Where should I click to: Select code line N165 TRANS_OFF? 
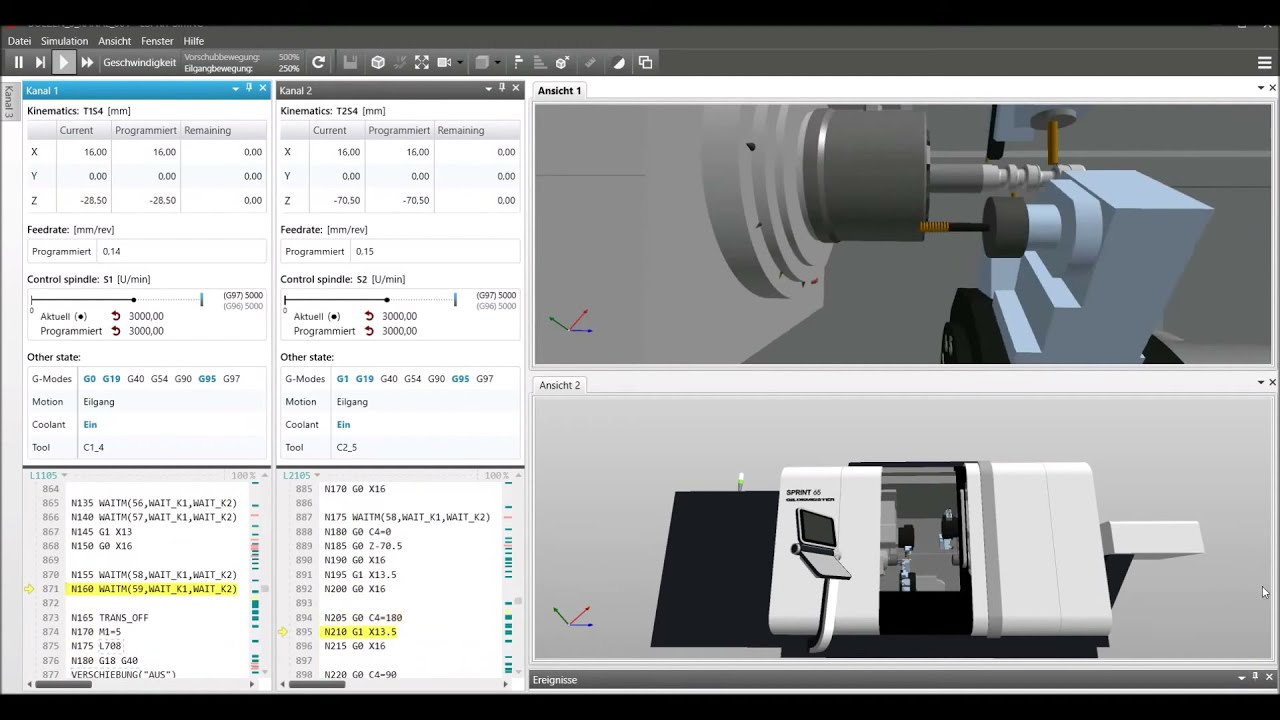(x=109, y=618)
